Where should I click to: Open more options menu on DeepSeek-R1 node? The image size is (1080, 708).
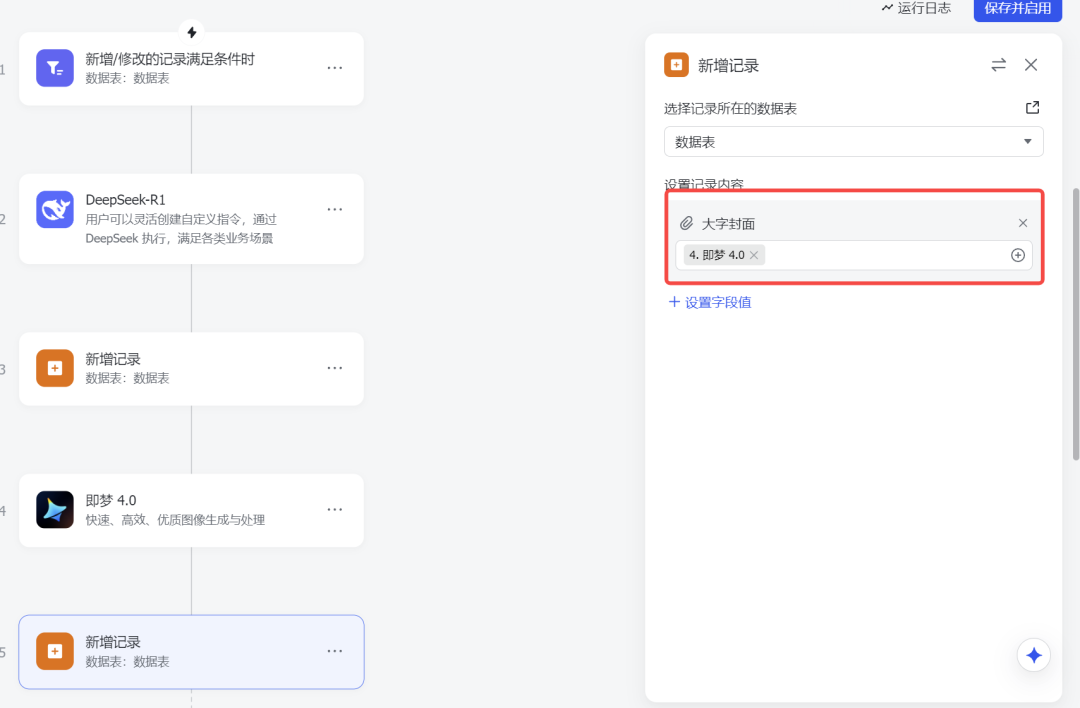click(x=334, y=209)
